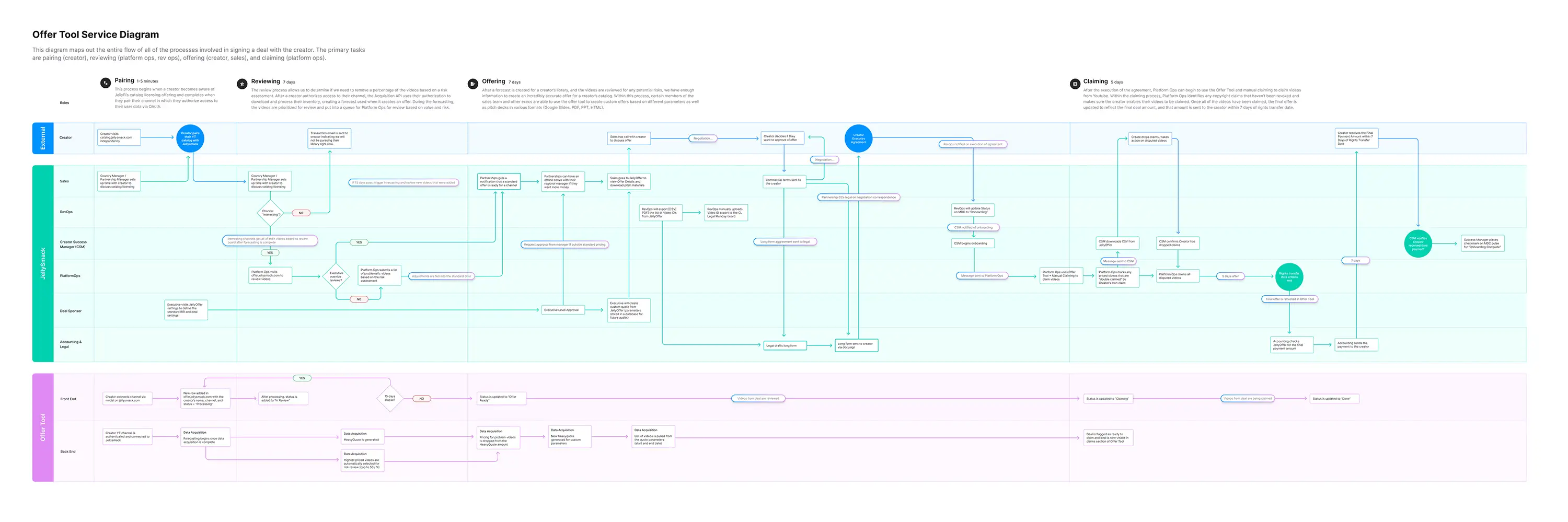Select the 'Legal drafts long form' box
The width and height of the screenshot is (1568, 522).
pos(785,345)
